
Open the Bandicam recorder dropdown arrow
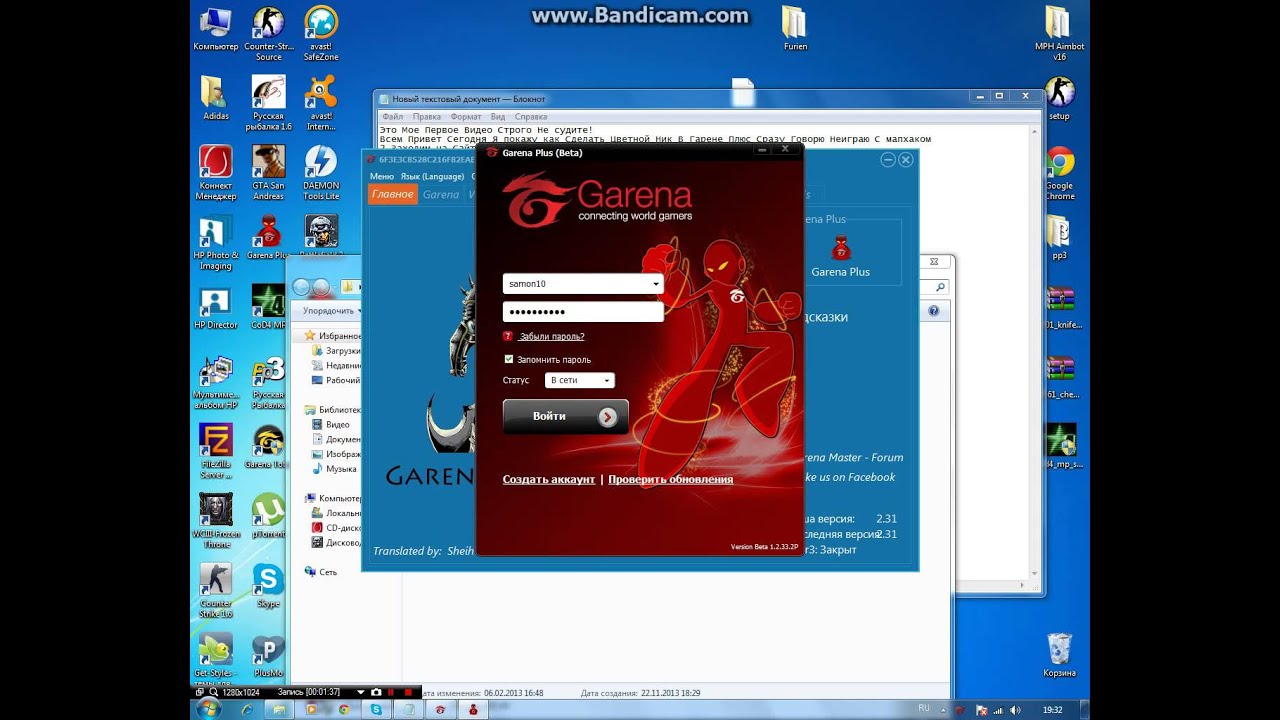[361, 692]
